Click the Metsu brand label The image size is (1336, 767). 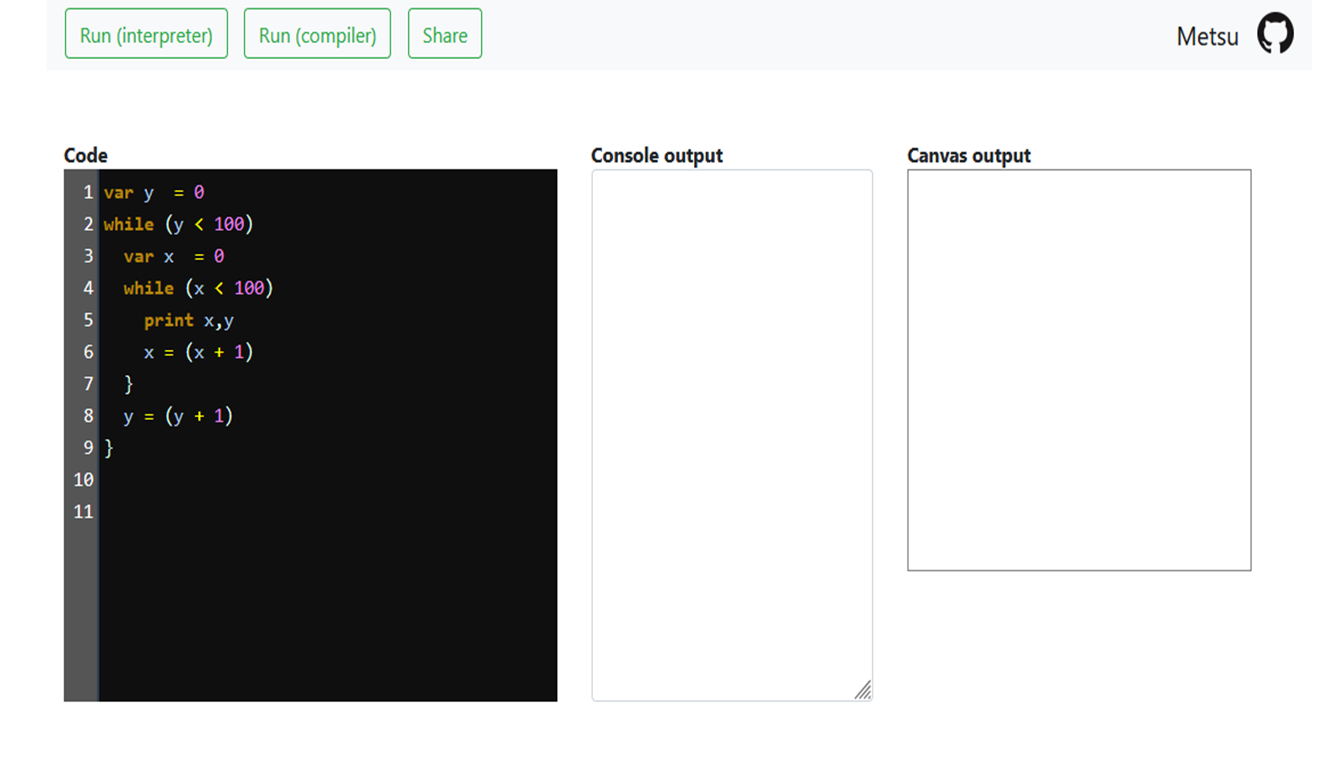1207,36
